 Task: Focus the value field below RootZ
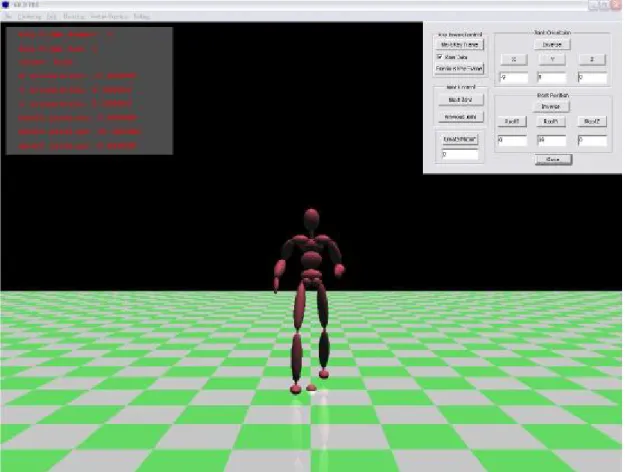pos(592,140)
